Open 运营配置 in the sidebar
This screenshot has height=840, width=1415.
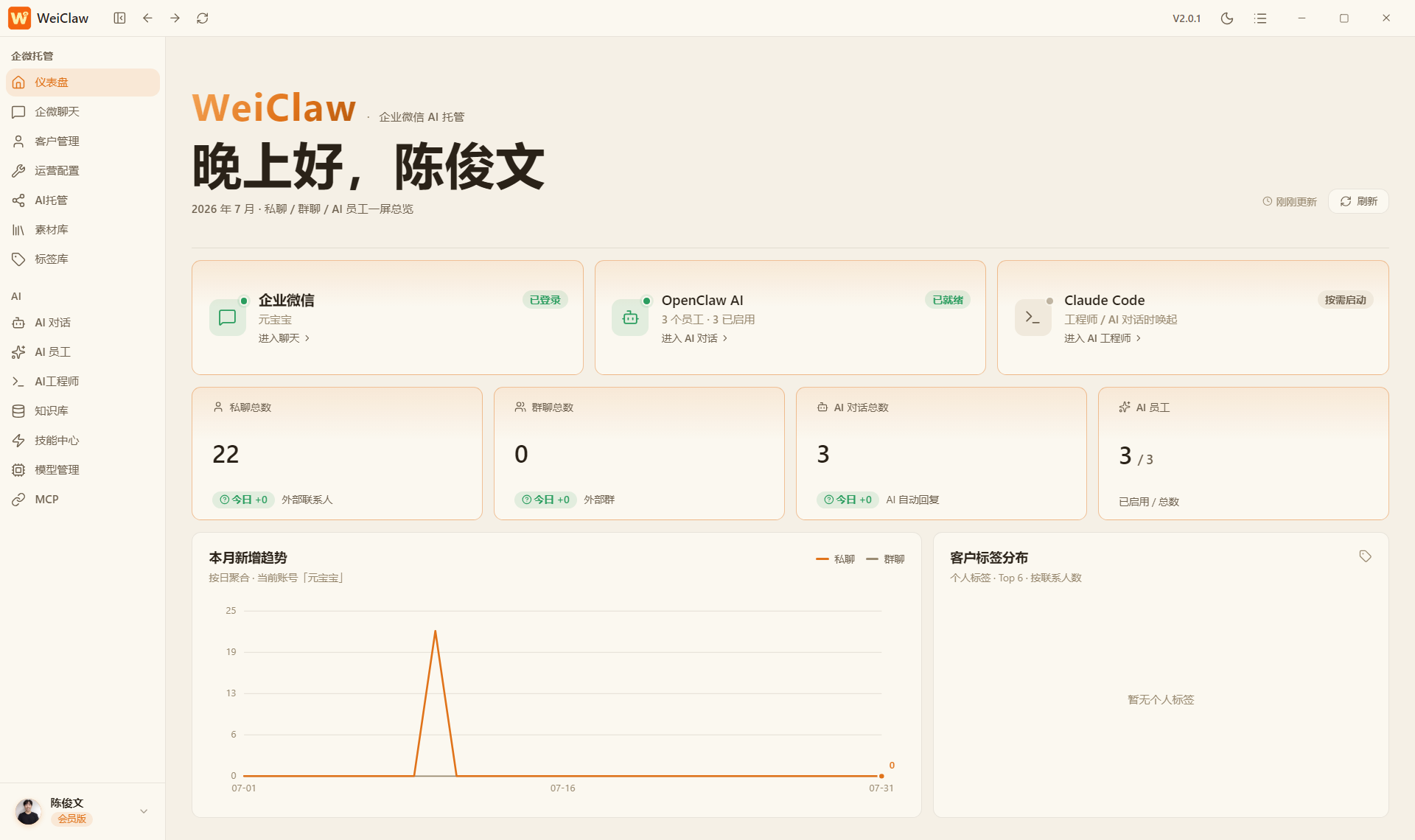(83, 171)
